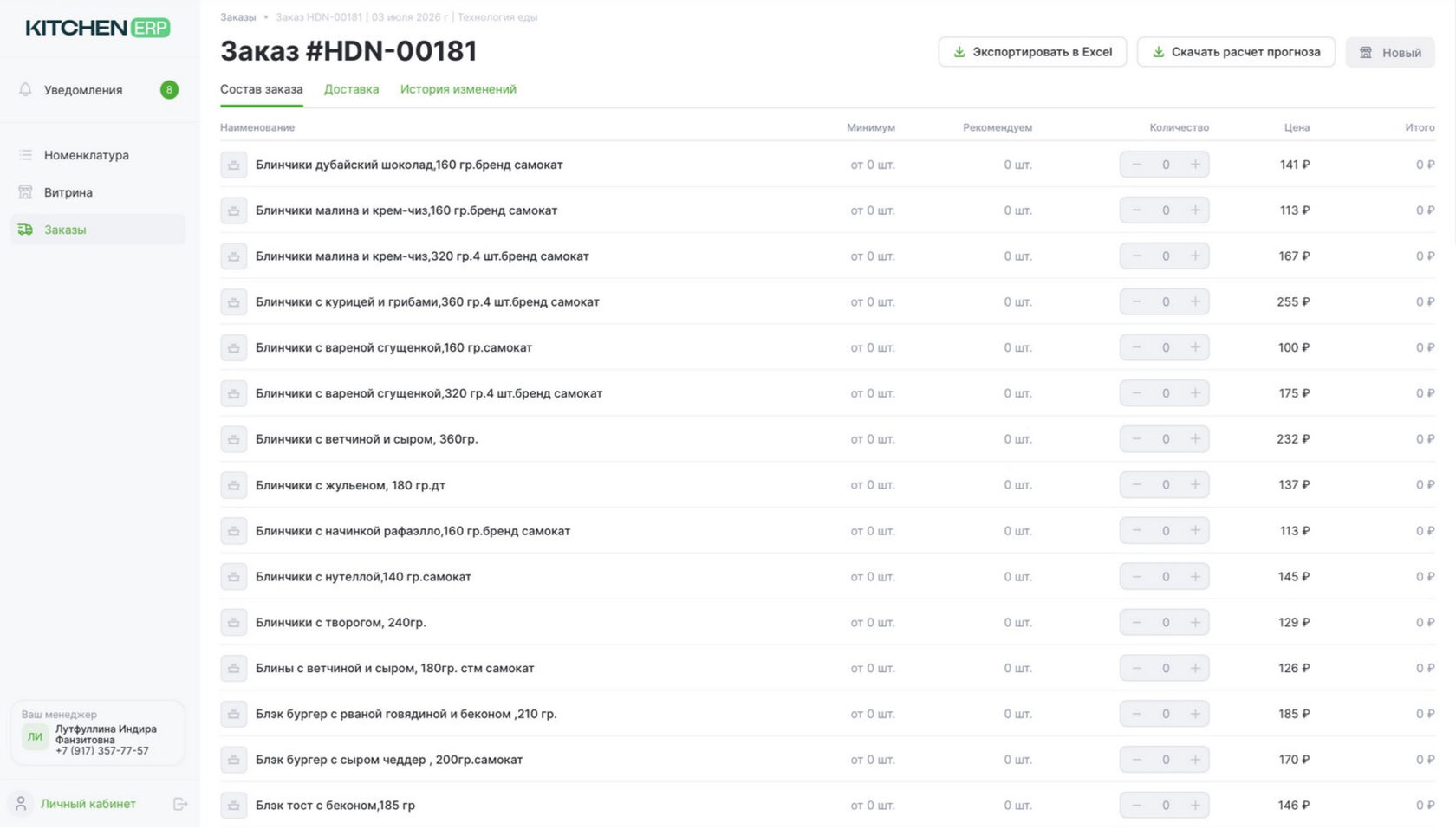The width and height of the screenshot is (1456, 829).
Task: Click the logout icon beside Личный кабинет
Action: click(x=180, y=804)
